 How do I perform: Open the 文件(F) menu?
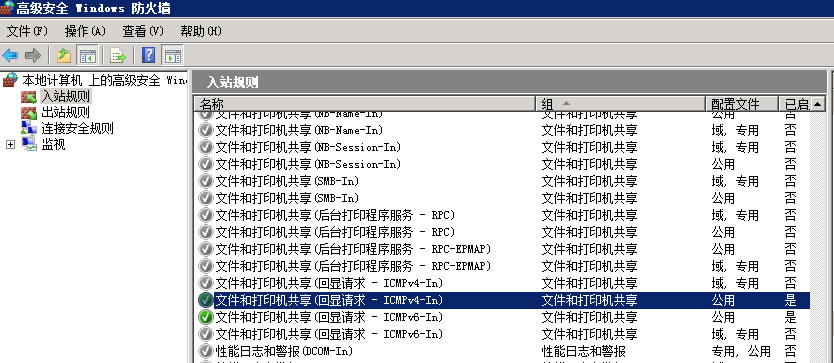pyautogui.click(x=27, y=31)
